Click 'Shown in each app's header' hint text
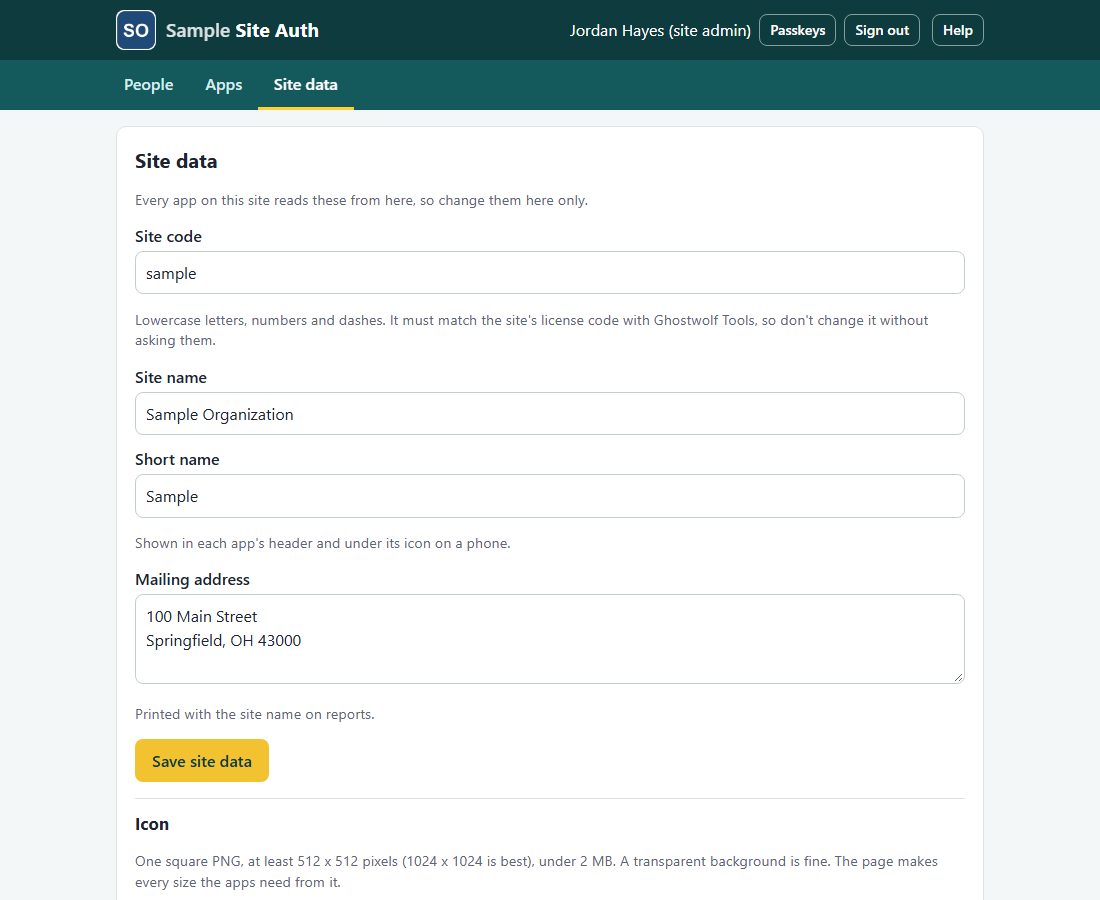This screenshot has height=900, width=1100. (x=323, y=543)
